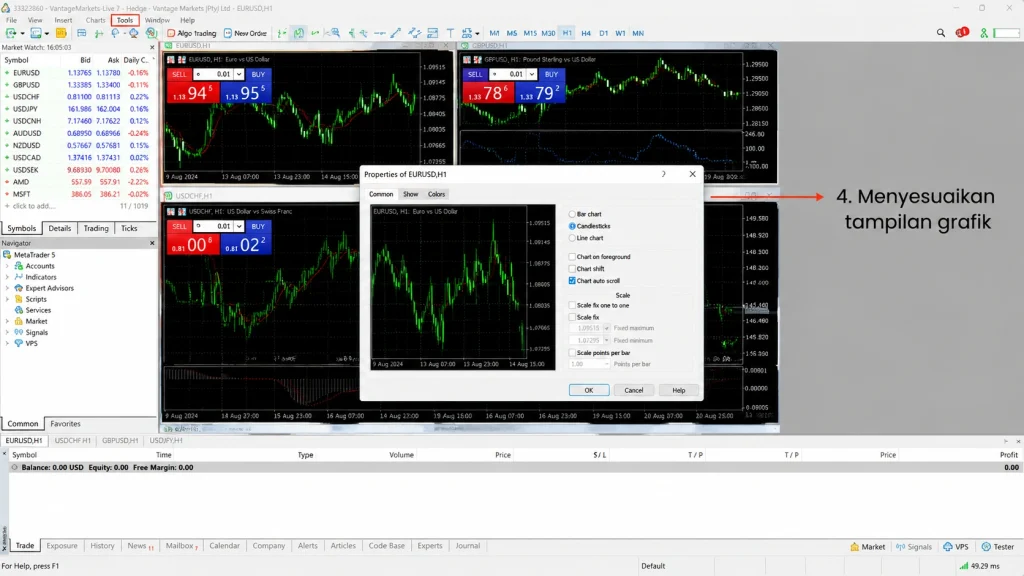Enable Scale fix one to one checkbox
1024x576 pixels.
point(572,305)
